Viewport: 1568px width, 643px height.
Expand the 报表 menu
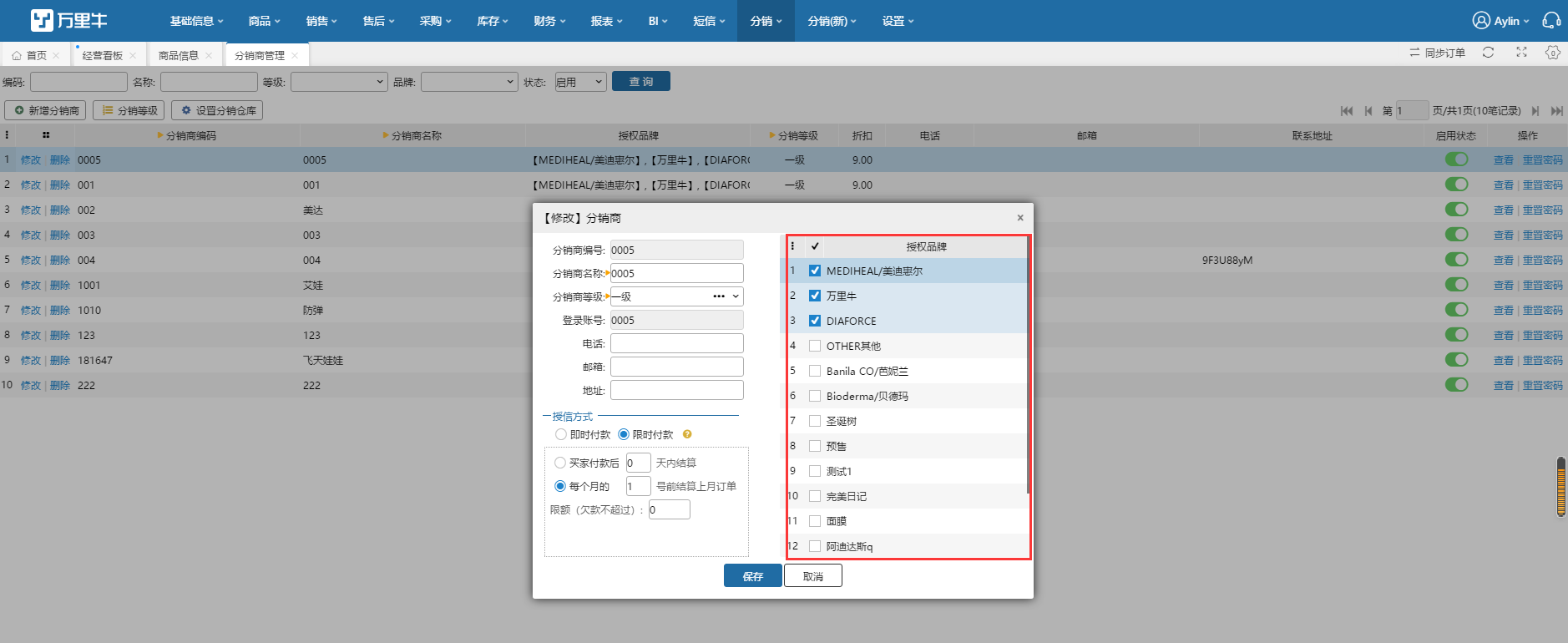(x=606, y=21)
